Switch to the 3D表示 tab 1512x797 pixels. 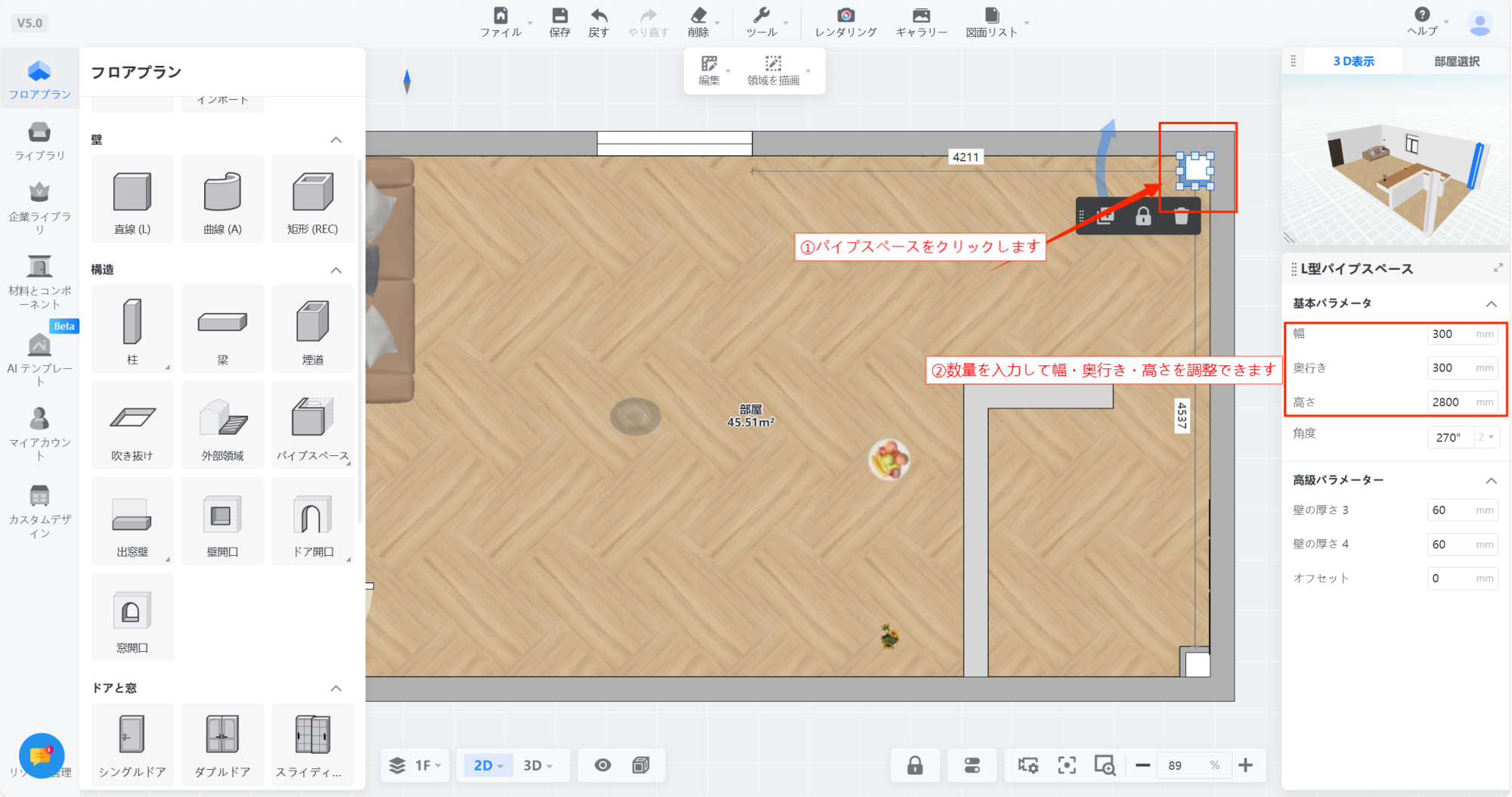[1353, 61]
